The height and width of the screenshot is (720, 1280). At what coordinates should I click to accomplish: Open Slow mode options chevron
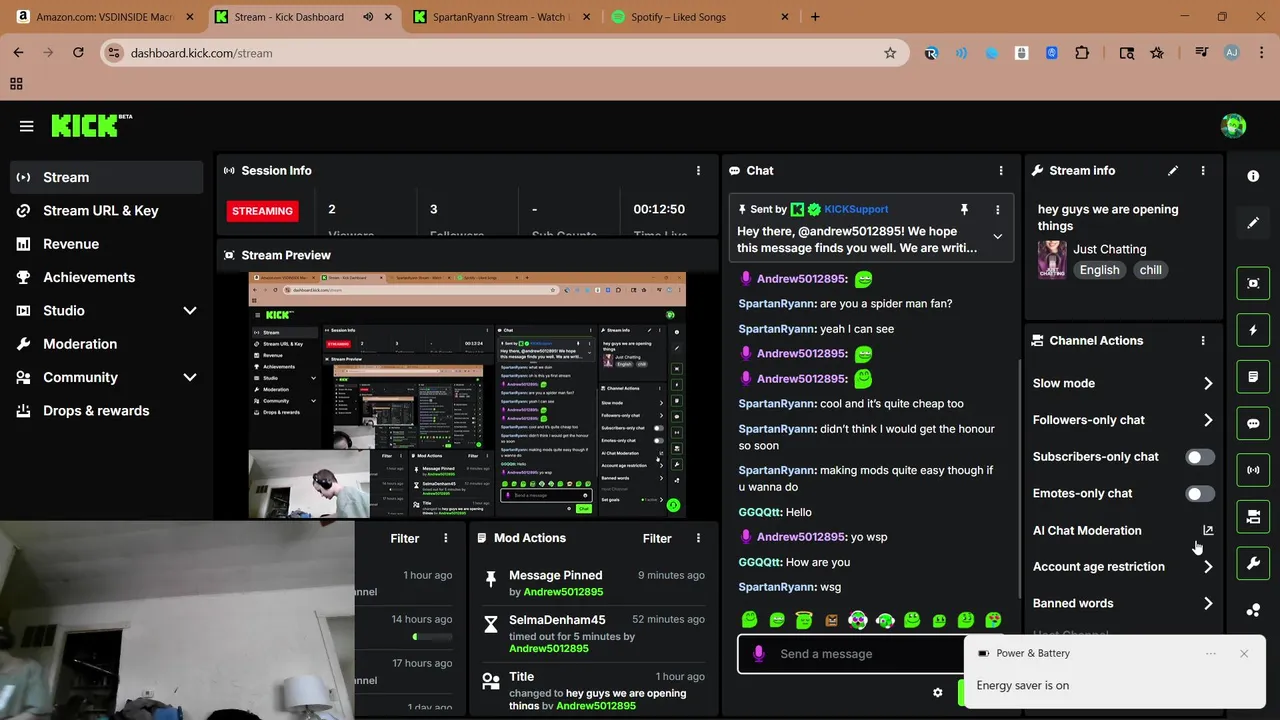click(x=1208, y=383)
